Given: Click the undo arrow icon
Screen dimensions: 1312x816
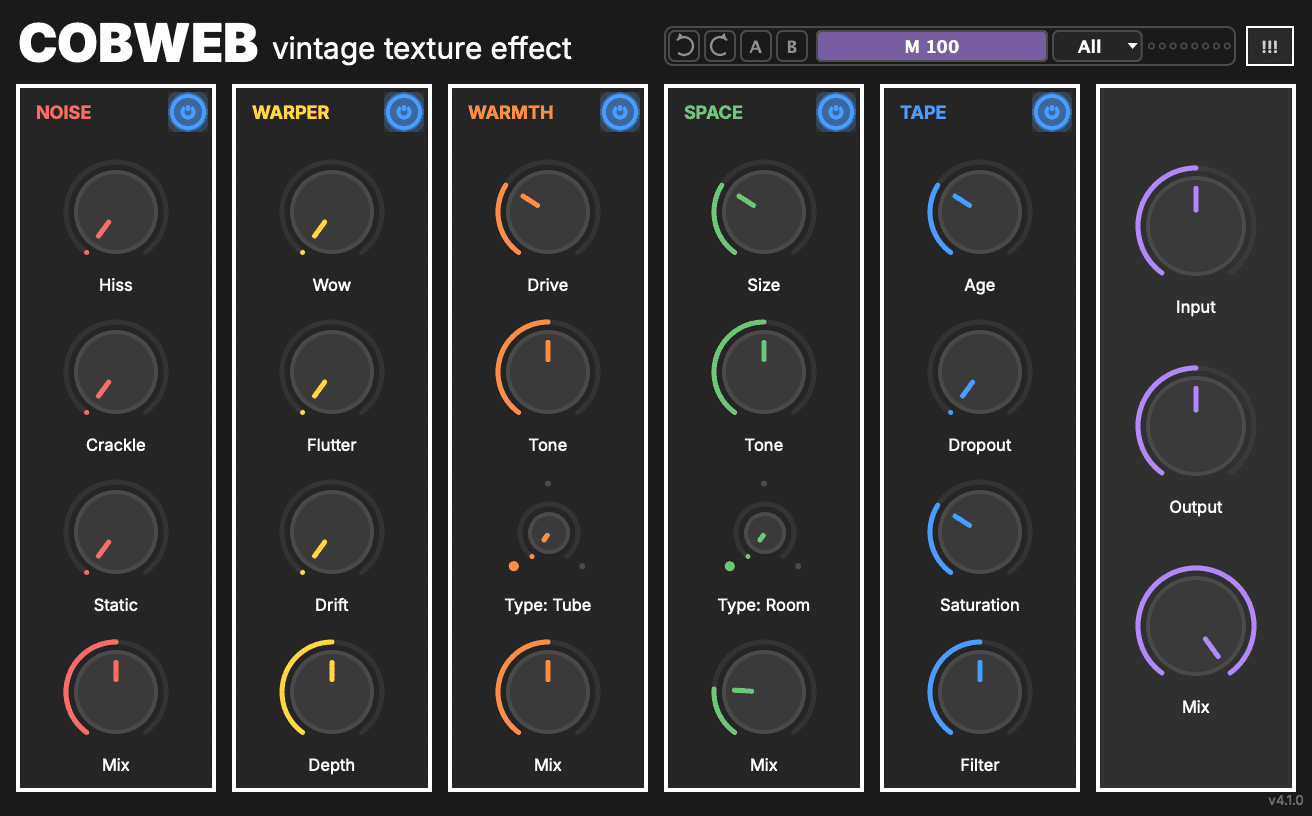Looking at the screenshot, I should (x=685, y=46).
